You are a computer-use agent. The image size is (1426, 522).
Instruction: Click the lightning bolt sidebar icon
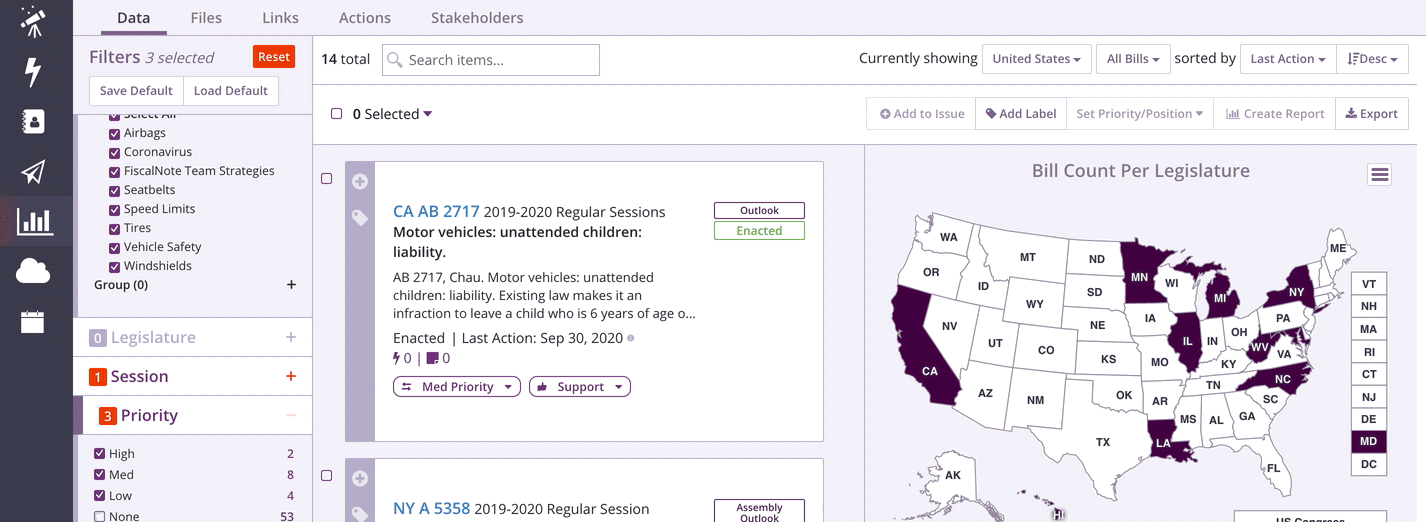click(x=33, y=72)
